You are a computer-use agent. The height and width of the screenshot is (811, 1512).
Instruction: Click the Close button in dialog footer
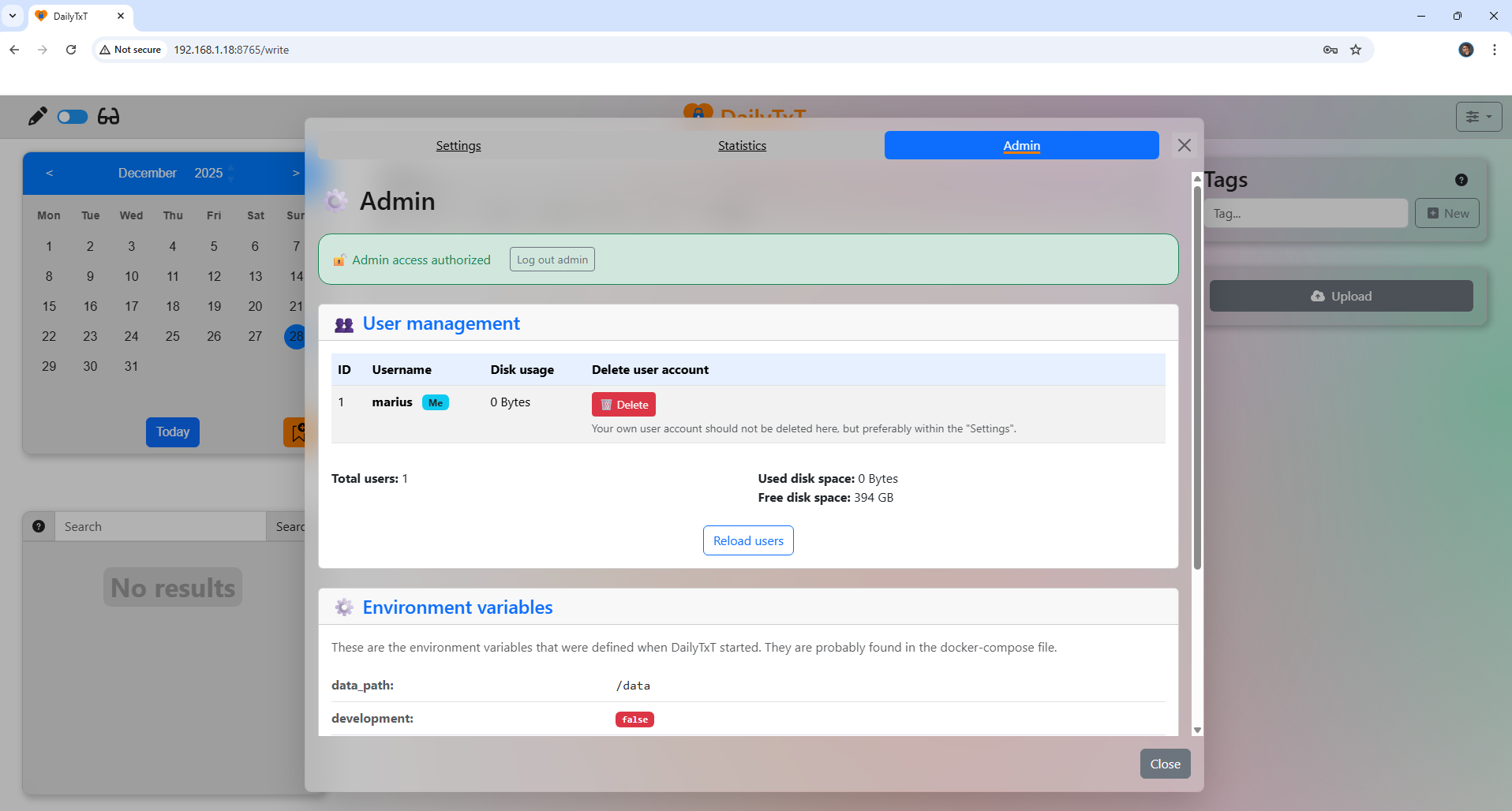pyautogui.click(x=1165, y=764)
